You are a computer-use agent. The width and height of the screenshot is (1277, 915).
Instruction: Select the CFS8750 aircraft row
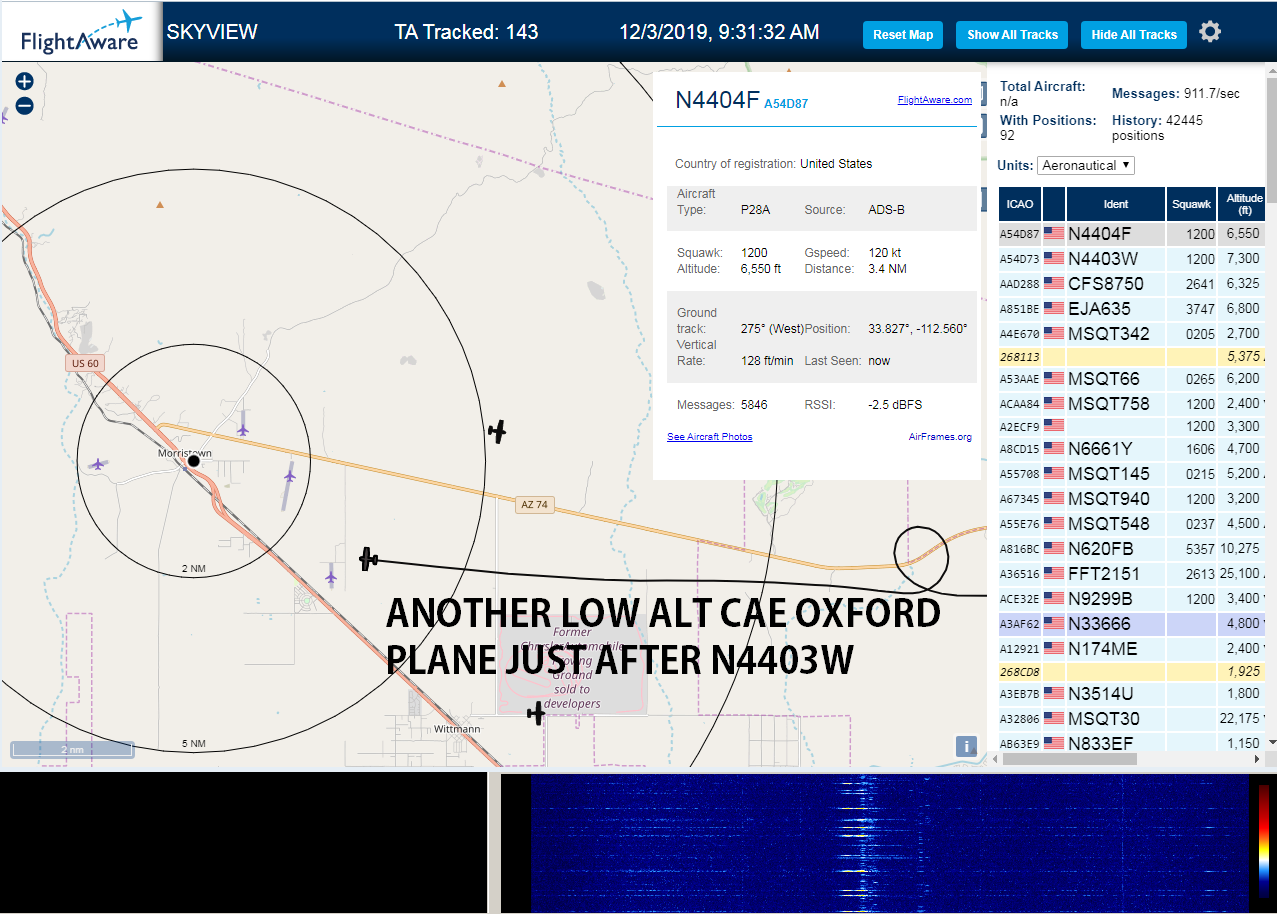(x=1132, y=284)
